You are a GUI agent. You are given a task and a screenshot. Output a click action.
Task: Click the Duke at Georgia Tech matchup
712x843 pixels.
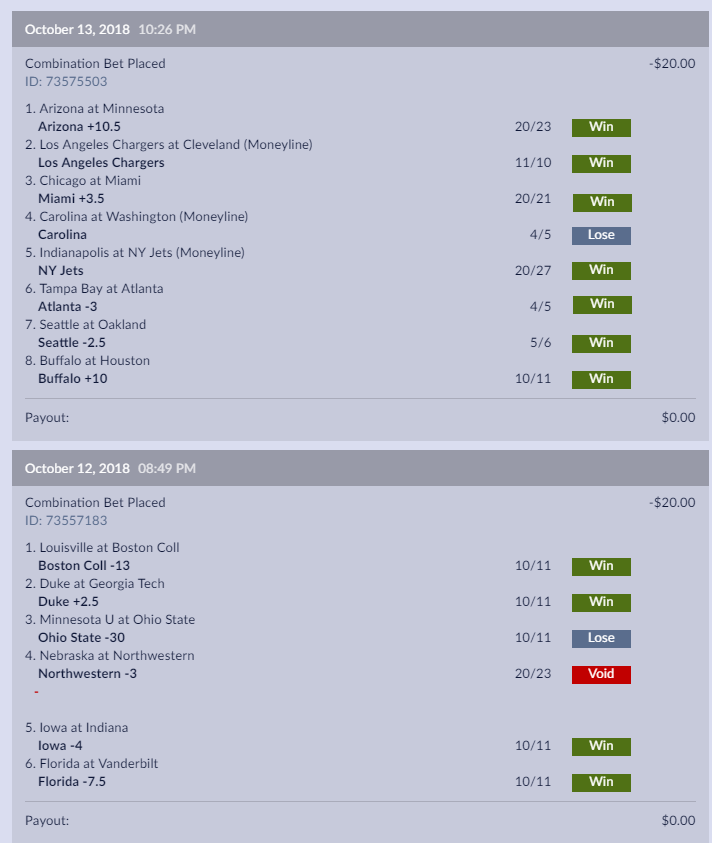(95, 584)
